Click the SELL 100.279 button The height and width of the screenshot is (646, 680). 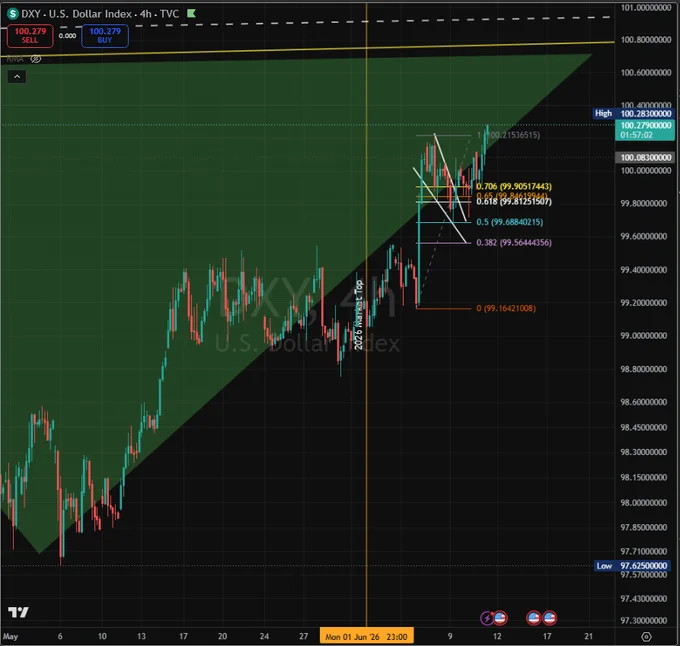(x=30, y=36)
